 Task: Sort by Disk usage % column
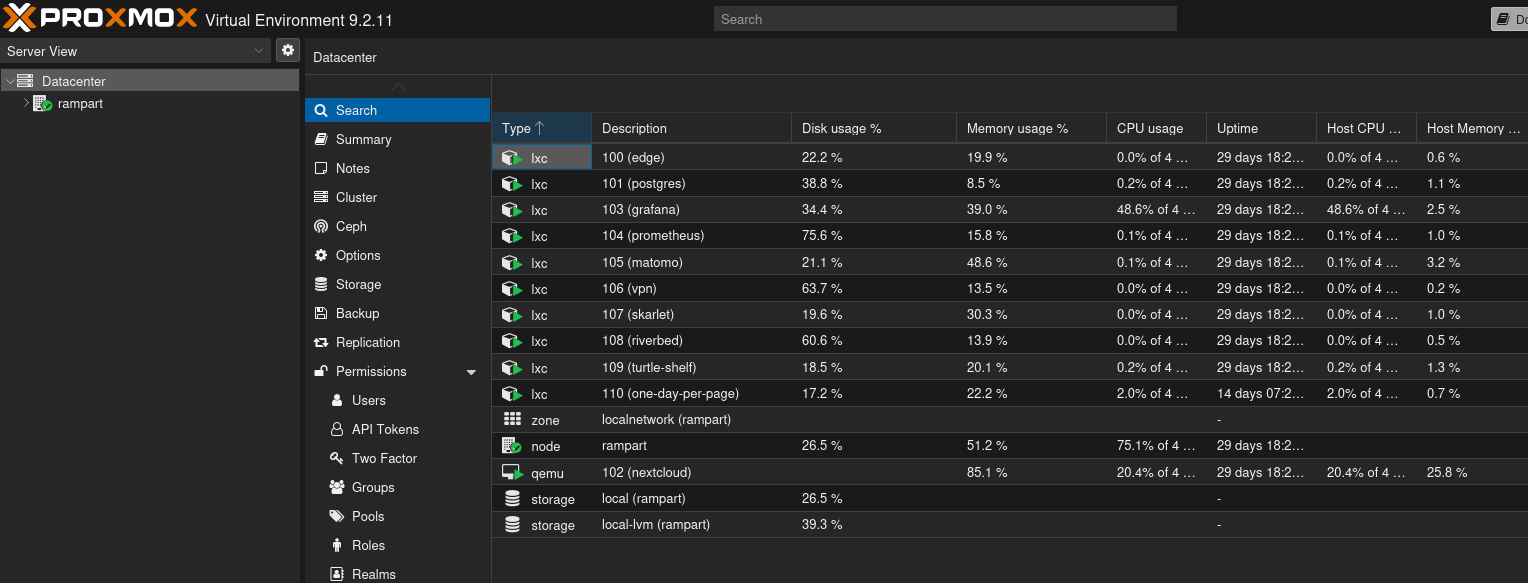click(873, 128)
